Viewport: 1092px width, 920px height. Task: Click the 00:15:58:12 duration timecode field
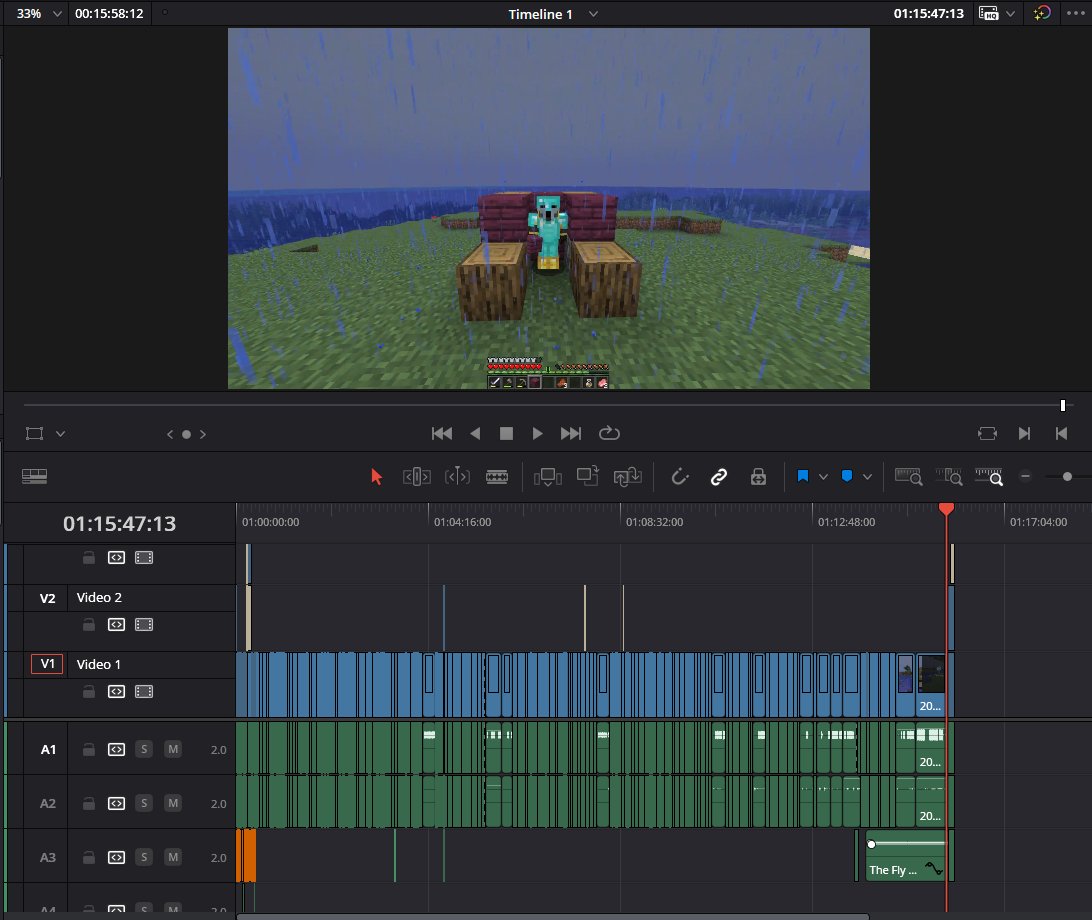point(109,13)
